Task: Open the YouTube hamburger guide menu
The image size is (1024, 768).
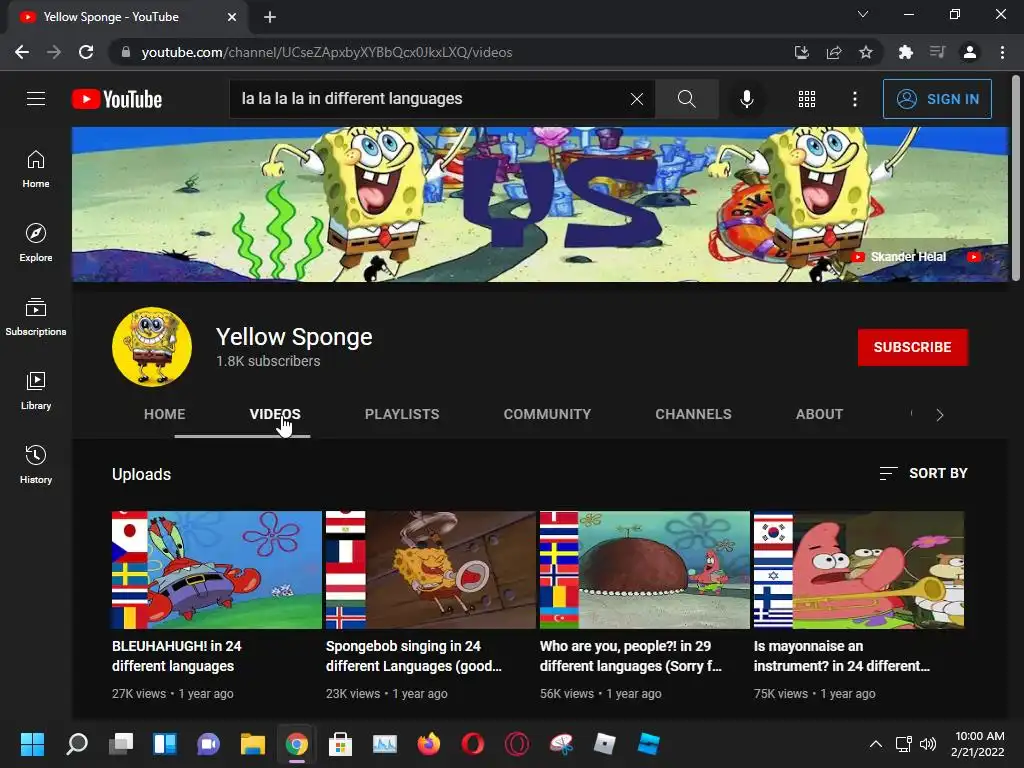Action: [x=36, y=99]
